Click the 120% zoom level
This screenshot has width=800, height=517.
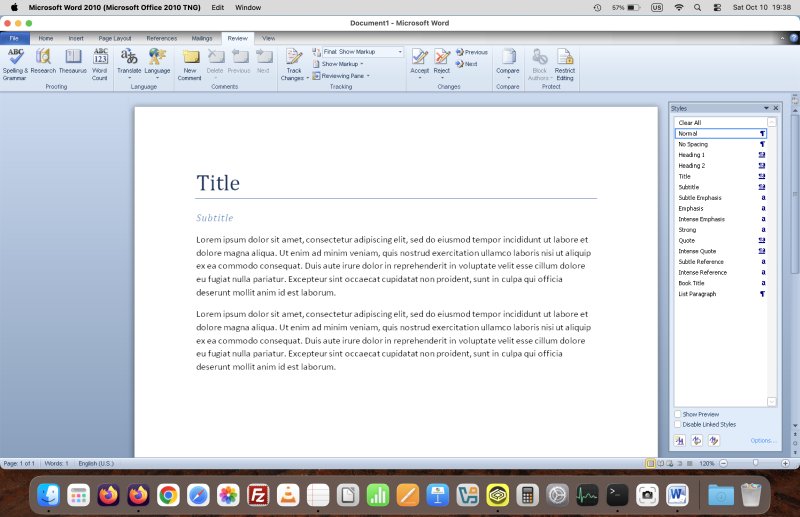(x=707, y=463)
